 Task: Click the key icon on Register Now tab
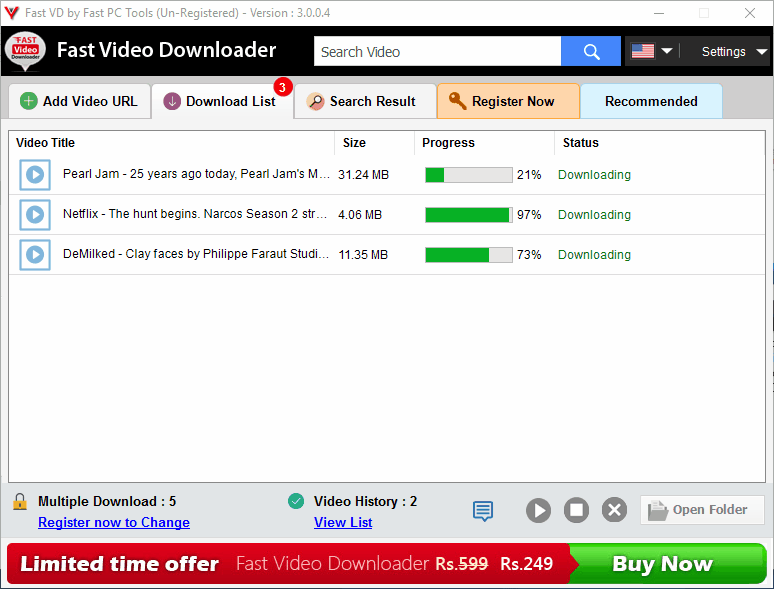[458, 101]
